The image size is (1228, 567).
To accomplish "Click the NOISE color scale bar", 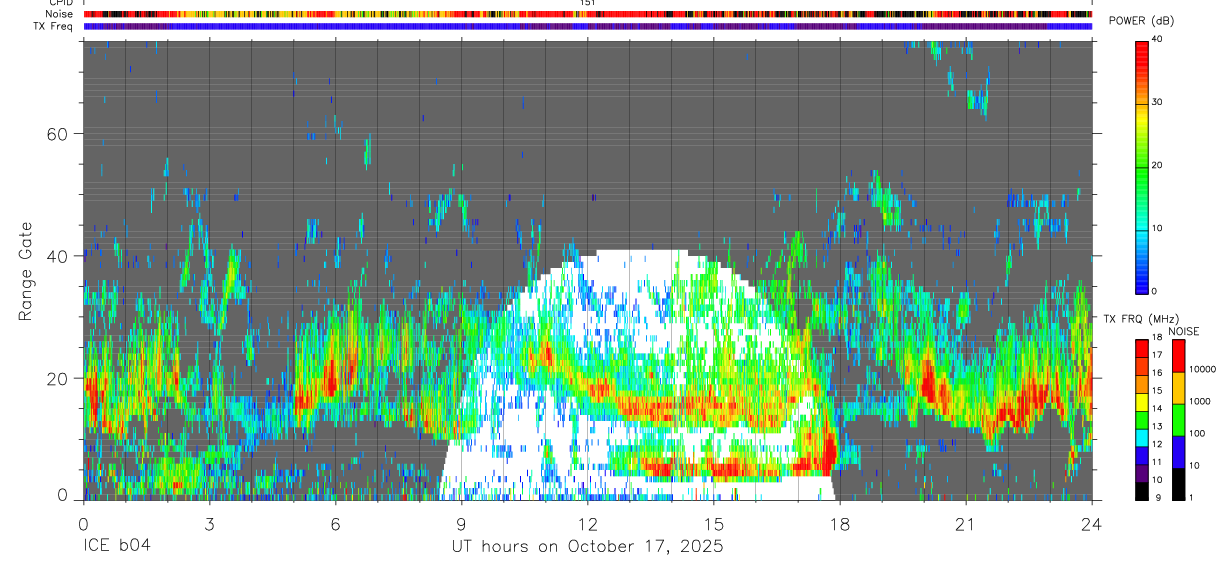I will [x=1178, y=419].
